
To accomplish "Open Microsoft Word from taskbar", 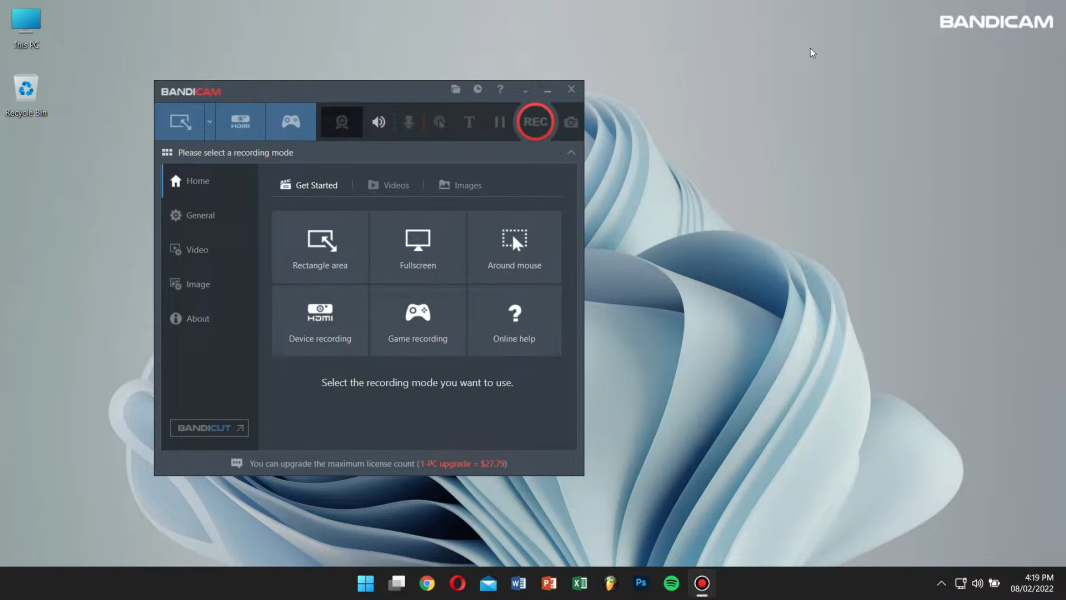I will (x=519, y=583).
